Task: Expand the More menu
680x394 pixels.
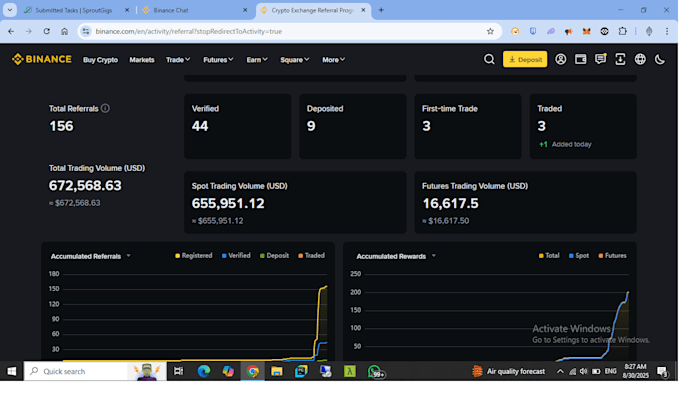Action: click(x=333, y=60)
